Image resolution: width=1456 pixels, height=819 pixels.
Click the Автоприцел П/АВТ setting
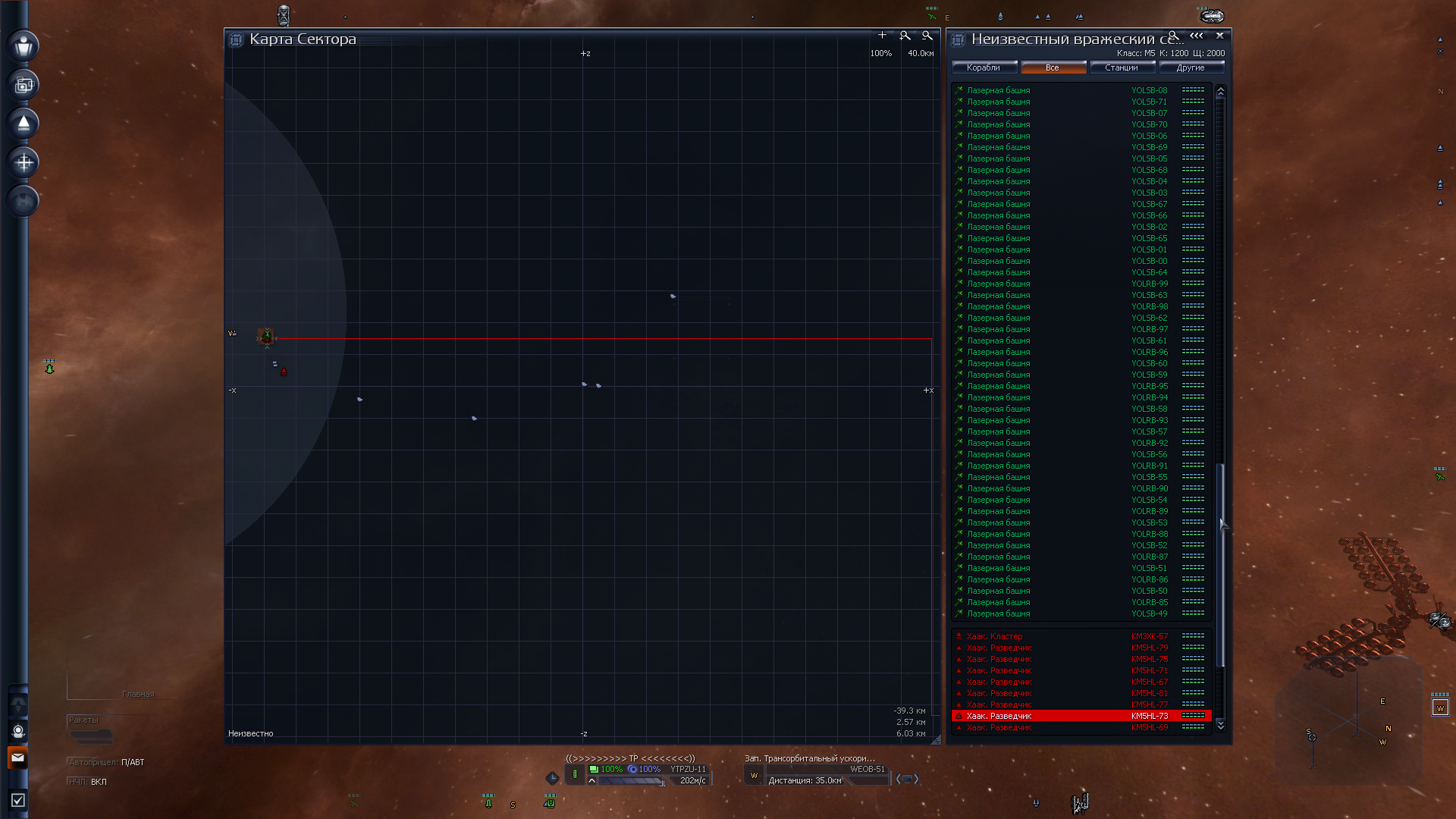[x=106, y=762]
